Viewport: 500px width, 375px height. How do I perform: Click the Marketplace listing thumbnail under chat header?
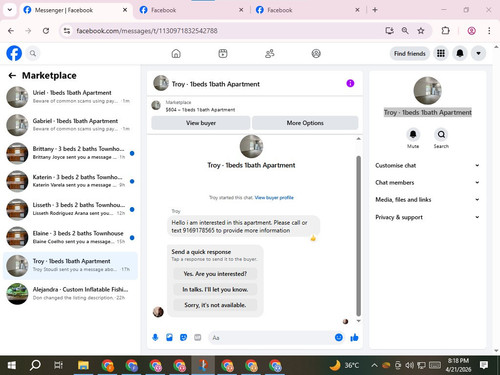coord(156,106)
